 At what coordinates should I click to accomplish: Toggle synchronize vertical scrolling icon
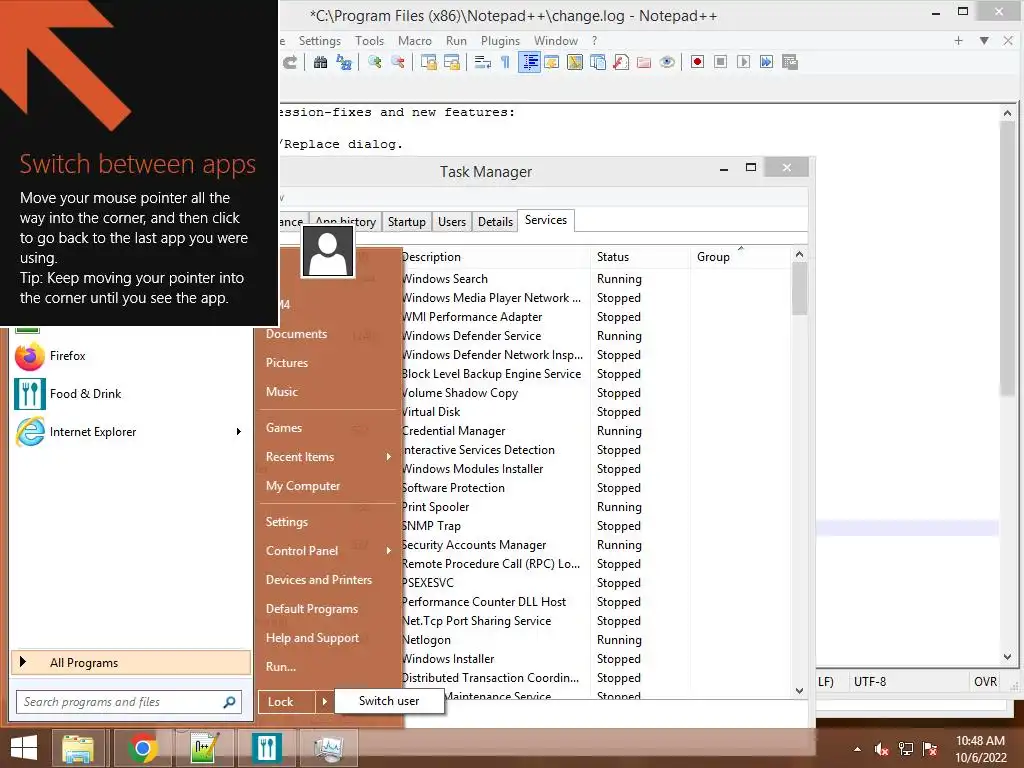pos(429,62)
